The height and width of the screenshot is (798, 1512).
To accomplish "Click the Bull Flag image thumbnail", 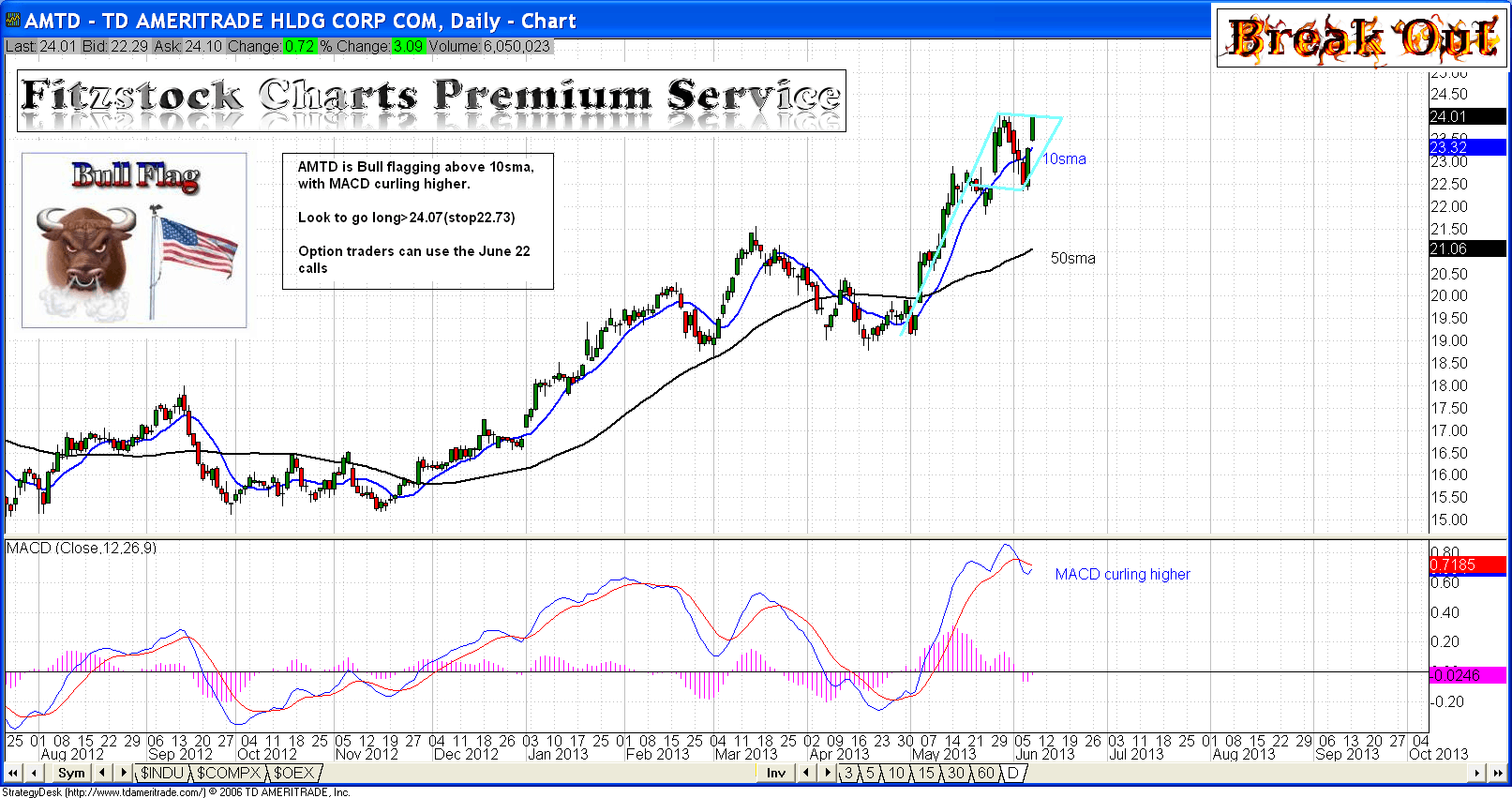I will point(134,240).
